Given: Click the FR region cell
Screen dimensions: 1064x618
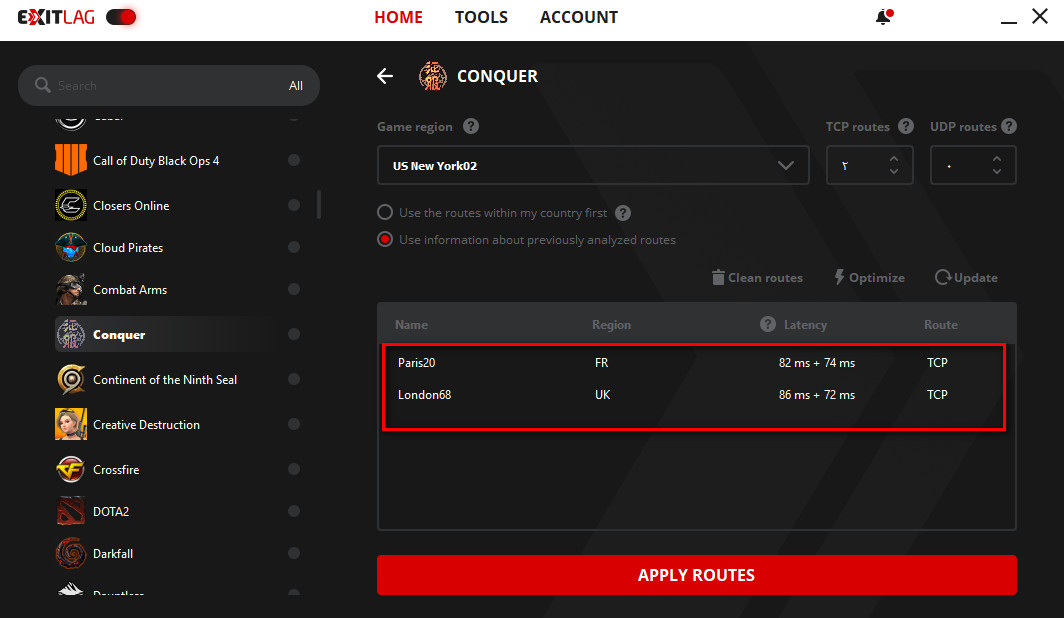Looking at the screenshot, I should [601, 363].
